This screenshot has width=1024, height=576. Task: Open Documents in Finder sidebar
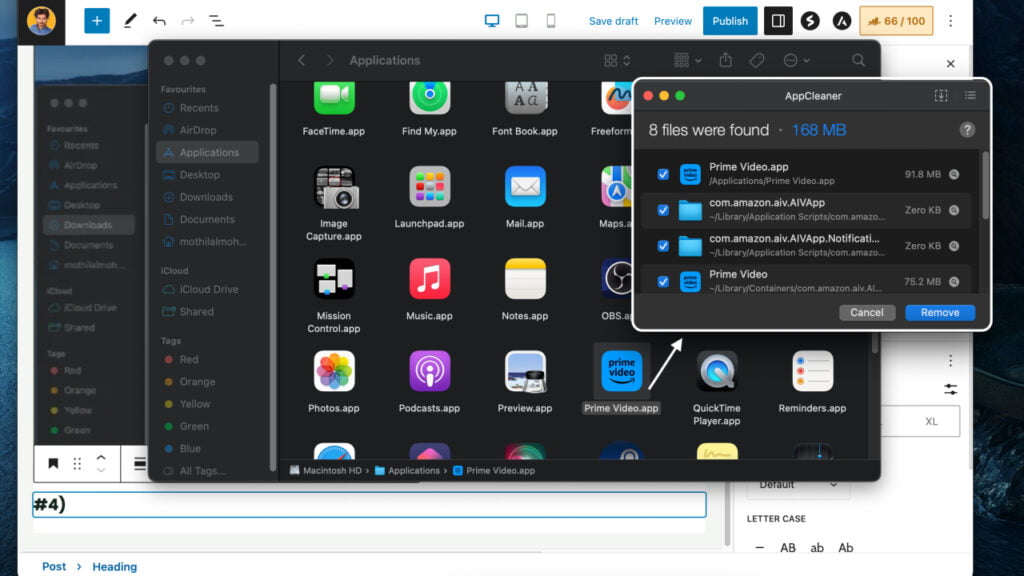tap(206, 219)
